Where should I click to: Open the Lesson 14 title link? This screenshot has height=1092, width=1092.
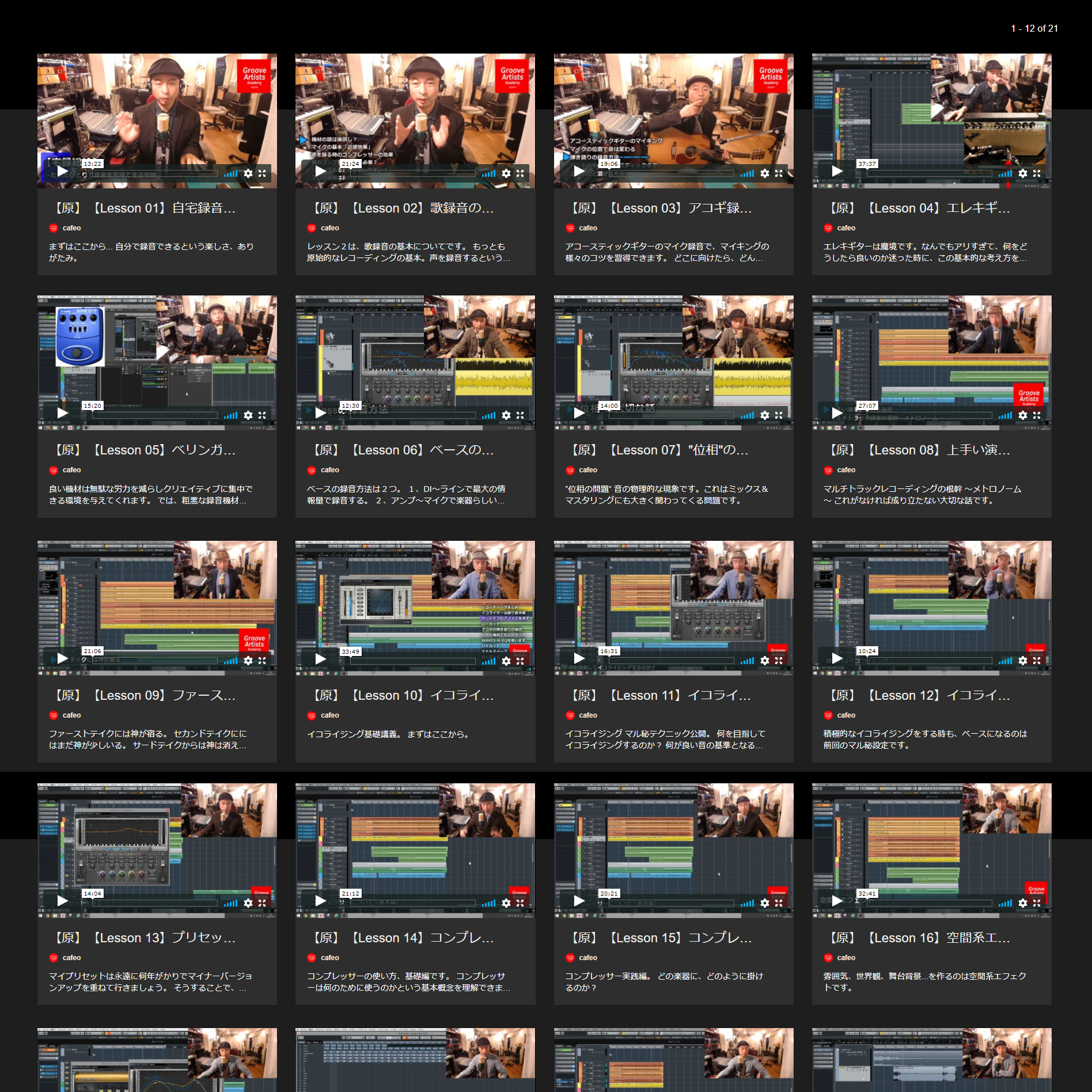(x=403, y=938)
